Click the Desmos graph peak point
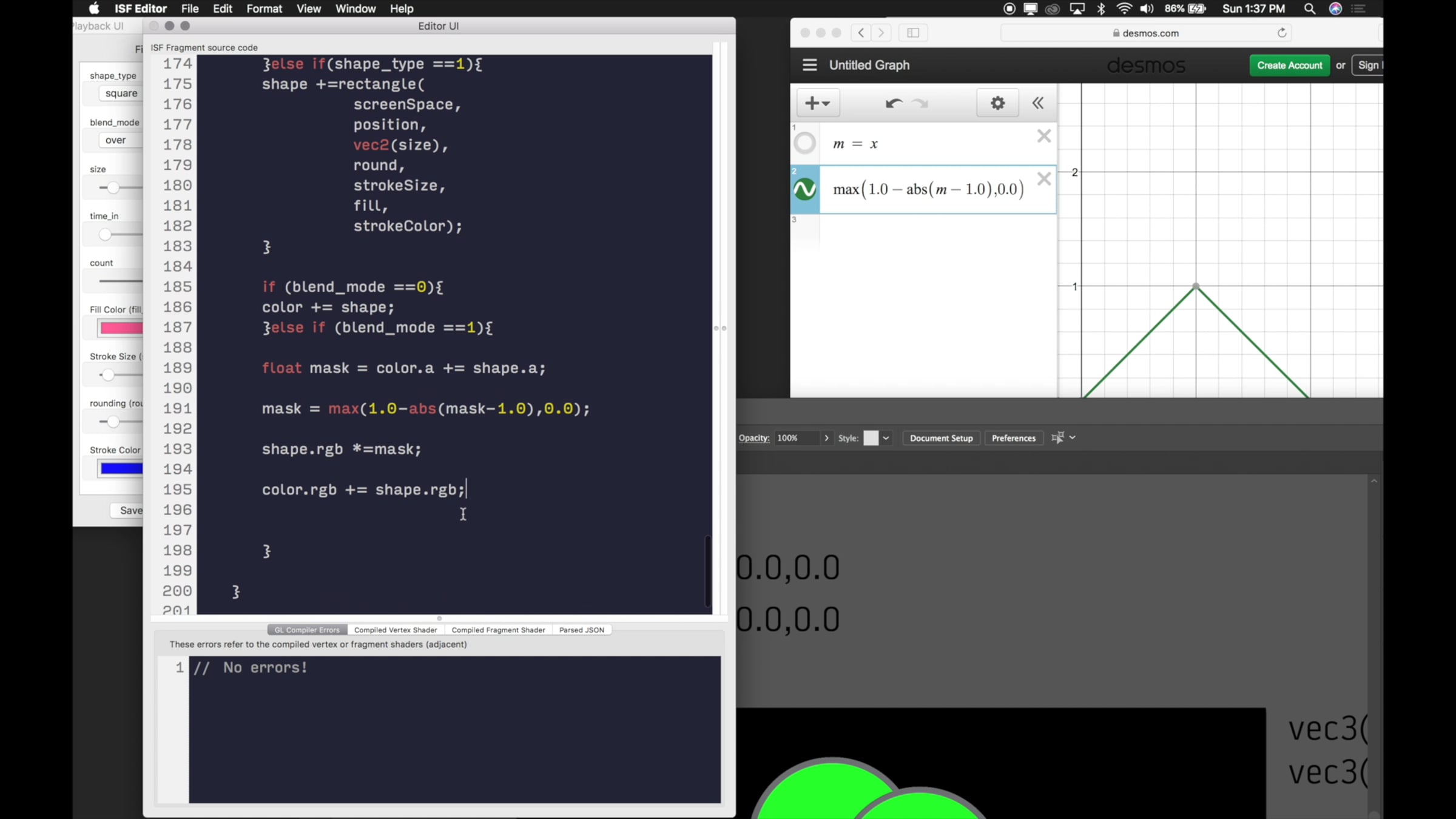 [x=1196, y=286]
